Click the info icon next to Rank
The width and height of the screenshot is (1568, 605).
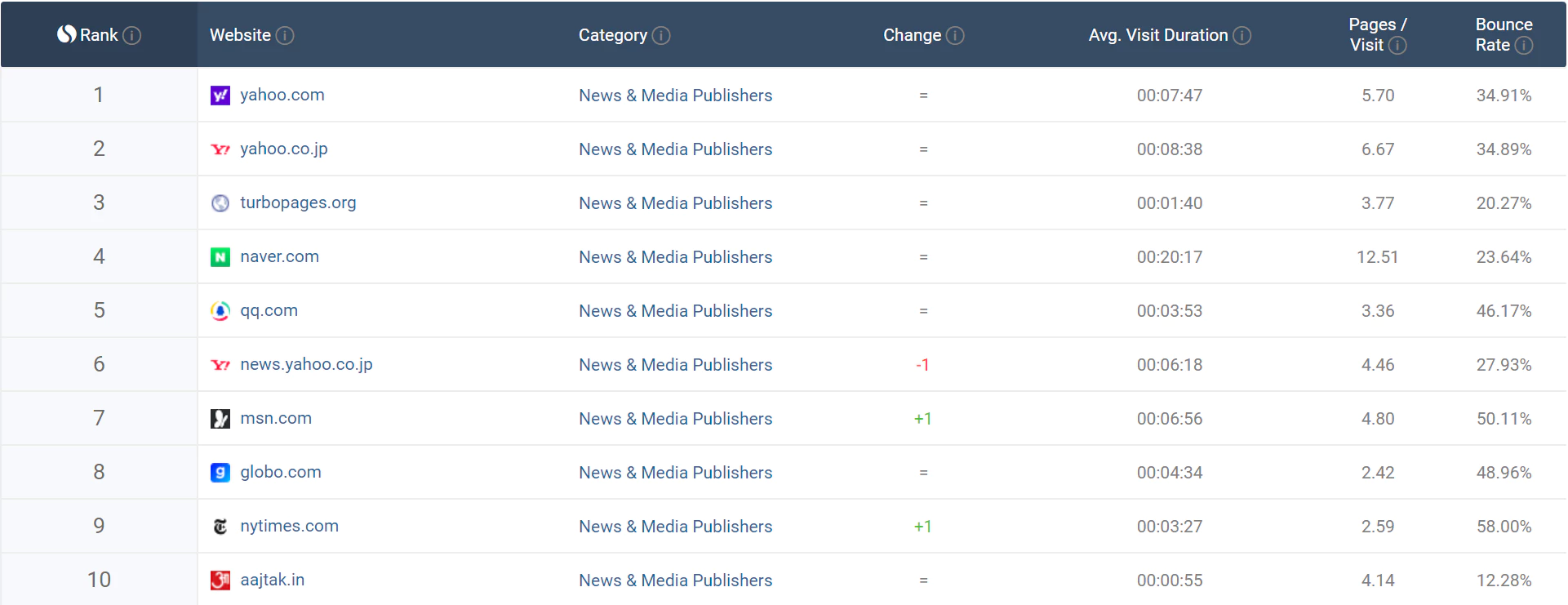point(131,35)
